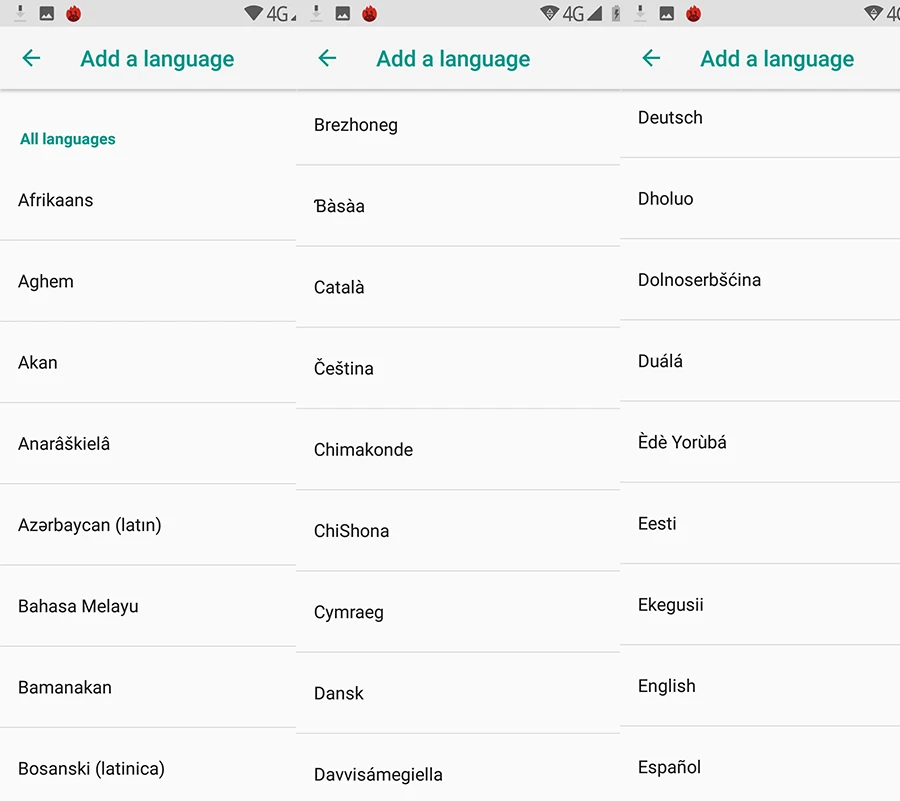Tap red app icon in left status bar
This screenshot has width=900, height=801.
(x=73, y=13)
